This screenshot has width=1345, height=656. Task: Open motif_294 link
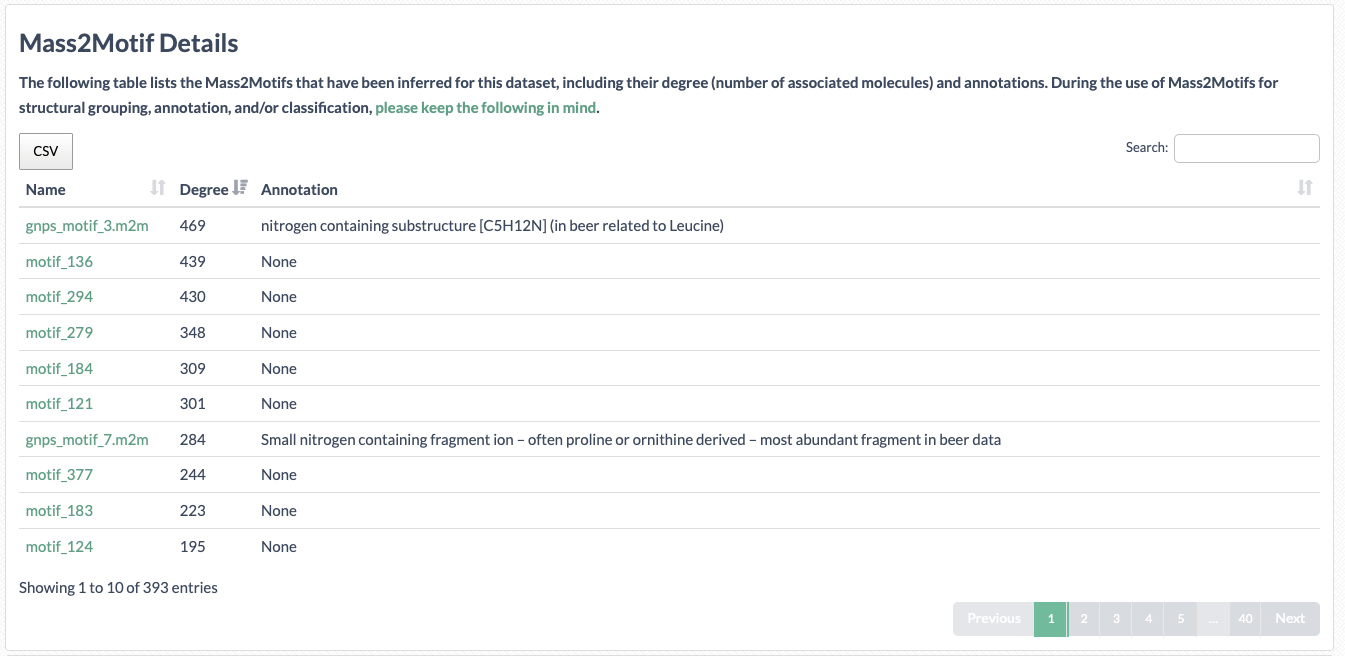point(59,297)
